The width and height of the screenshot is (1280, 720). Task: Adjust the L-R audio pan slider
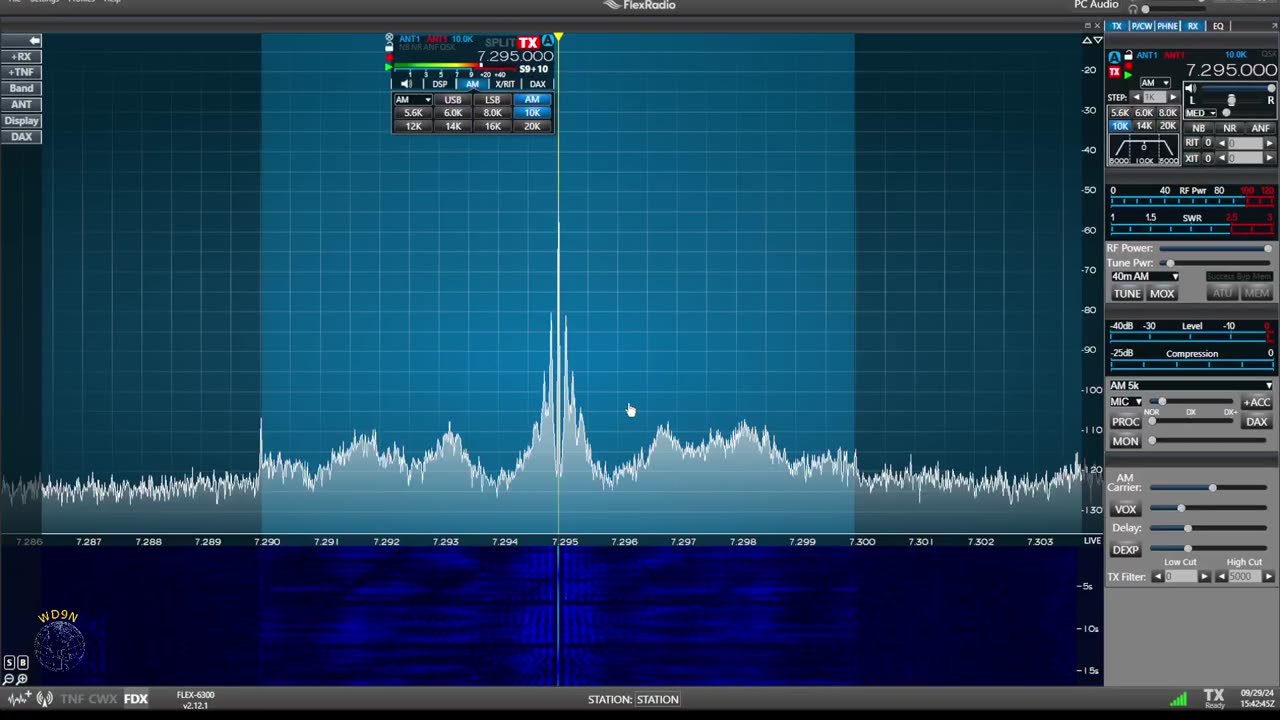click(1231, 100)
